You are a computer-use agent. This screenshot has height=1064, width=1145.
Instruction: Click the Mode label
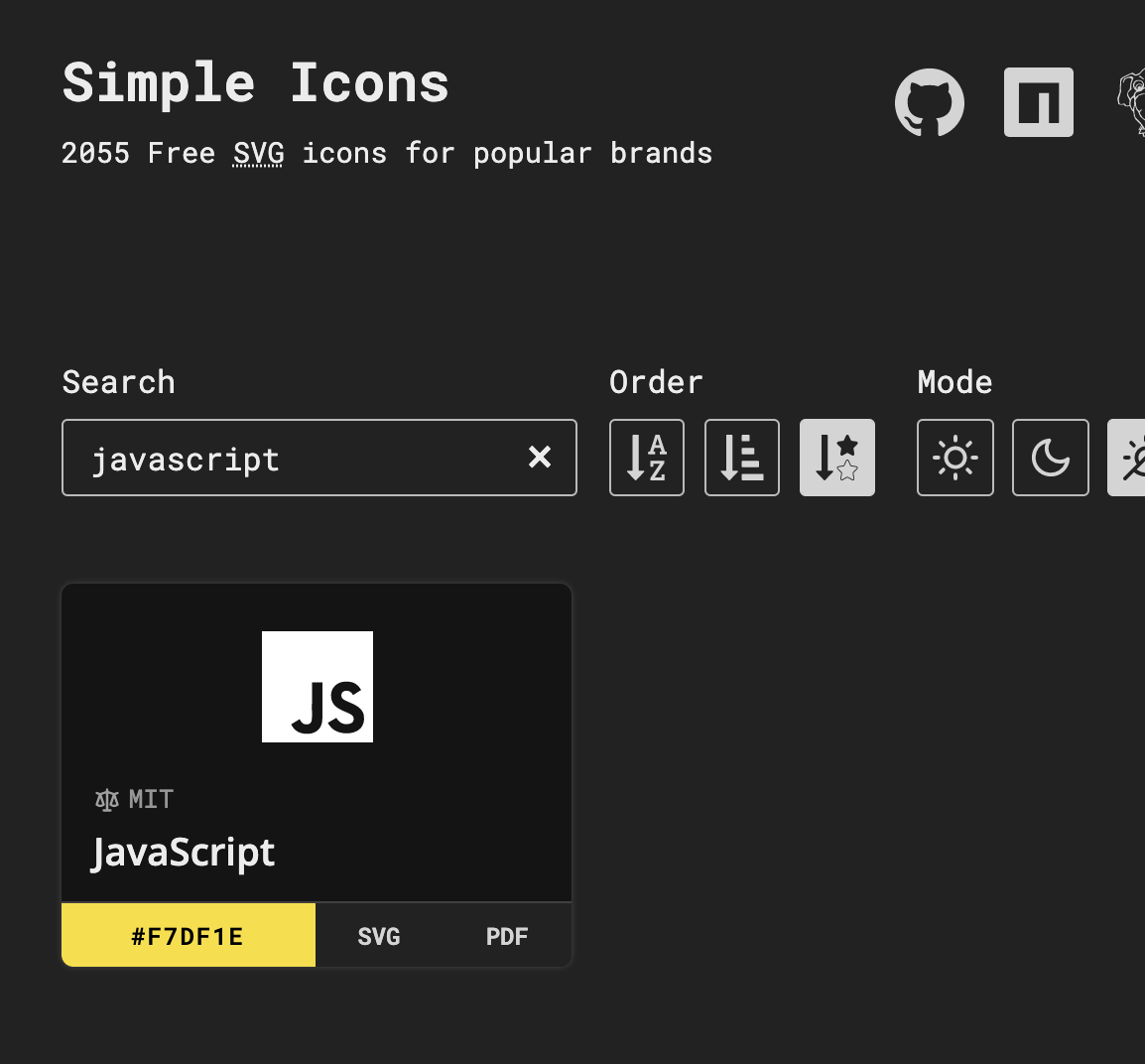[955, 382]
